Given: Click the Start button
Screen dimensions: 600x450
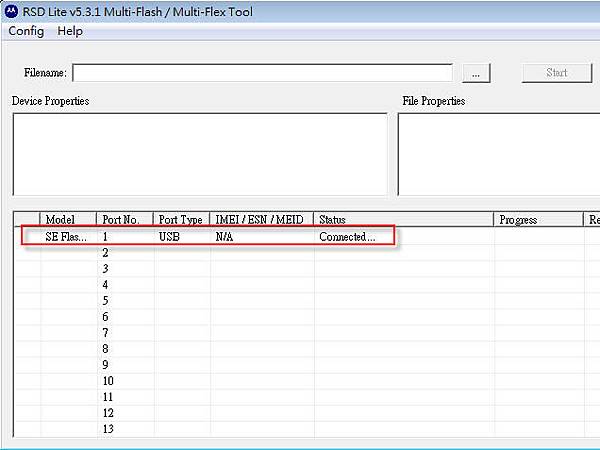Looking at the screenshot, I should pyautogui.click(x=557, y=73).
